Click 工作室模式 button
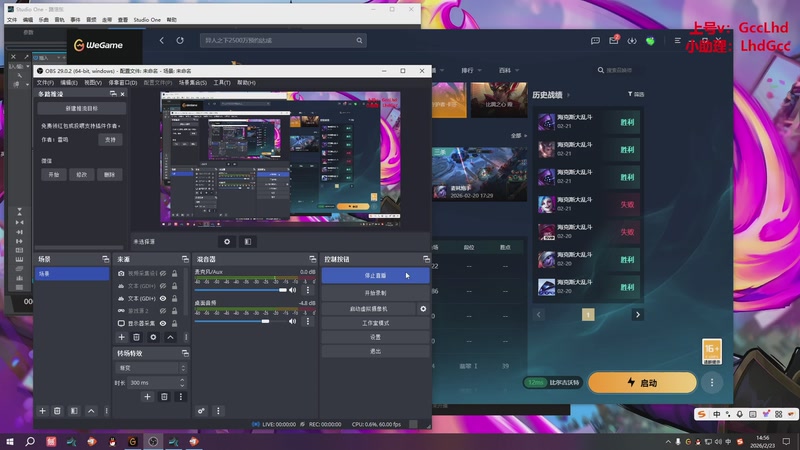 (x=375, y=323)
